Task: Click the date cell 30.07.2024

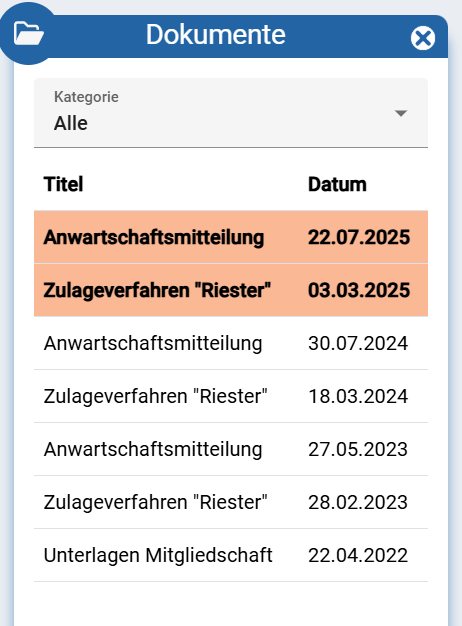Action: (358, 343)
